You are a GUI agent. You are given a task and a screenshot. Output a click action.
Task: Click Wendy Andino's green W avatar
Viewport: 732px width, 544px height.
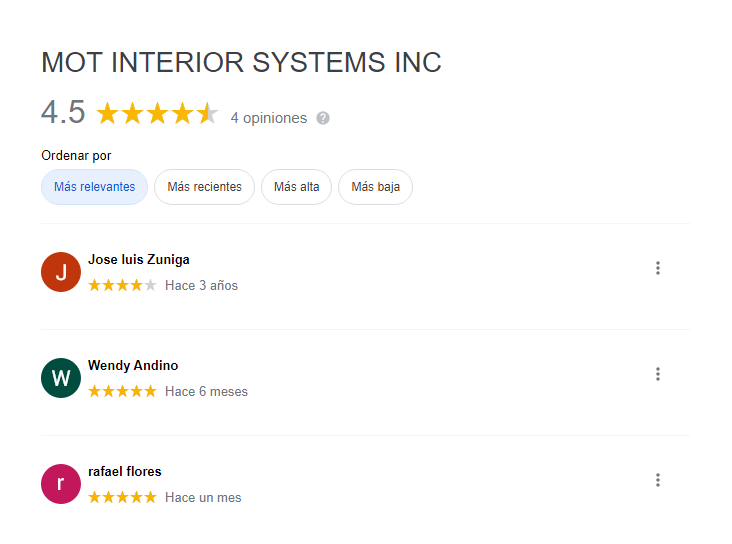pyautogui.click(x=61, y=378)
